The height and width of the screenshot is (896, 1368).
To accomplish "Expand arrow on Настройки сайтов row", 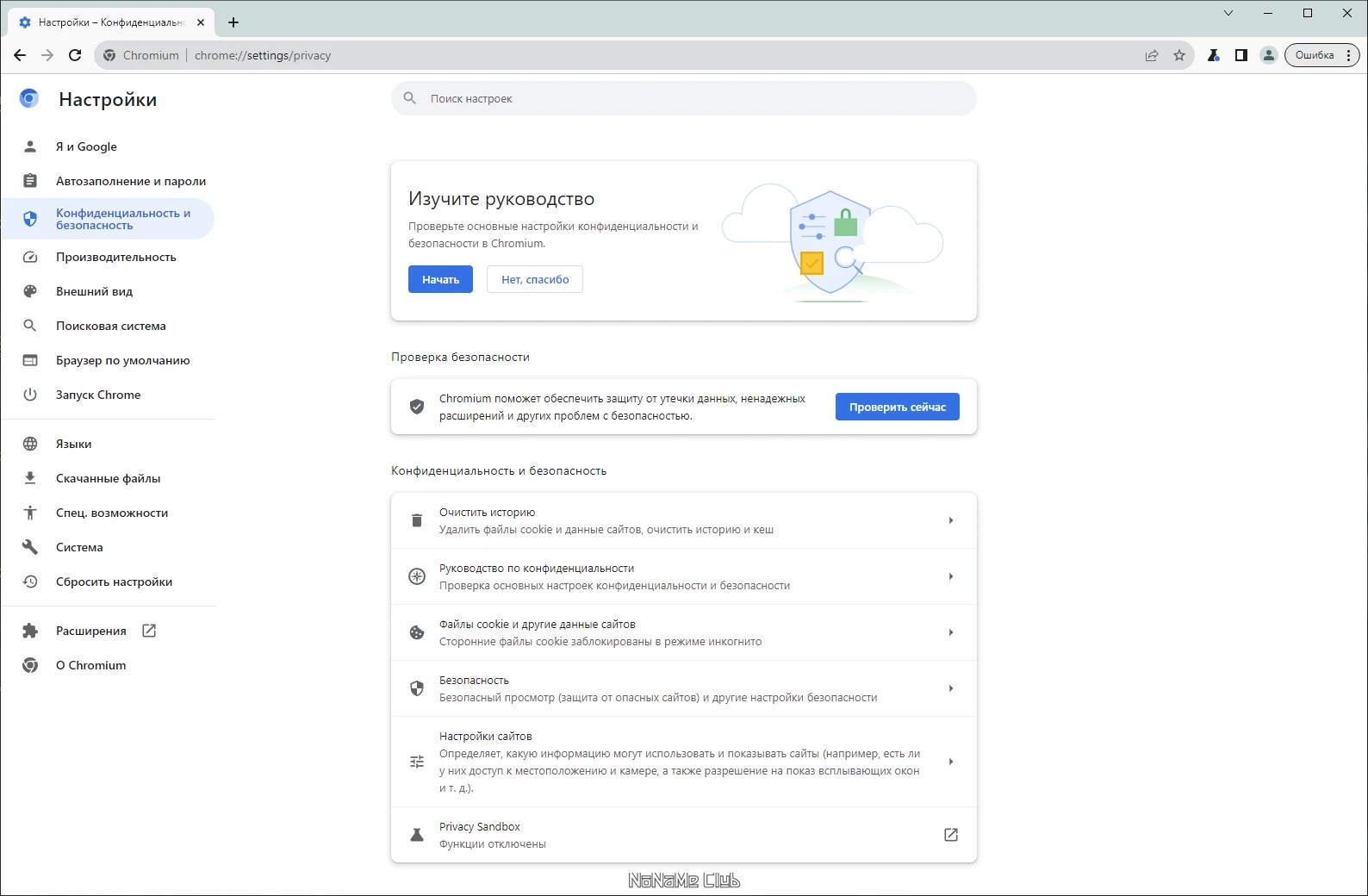I will point(951,762).
